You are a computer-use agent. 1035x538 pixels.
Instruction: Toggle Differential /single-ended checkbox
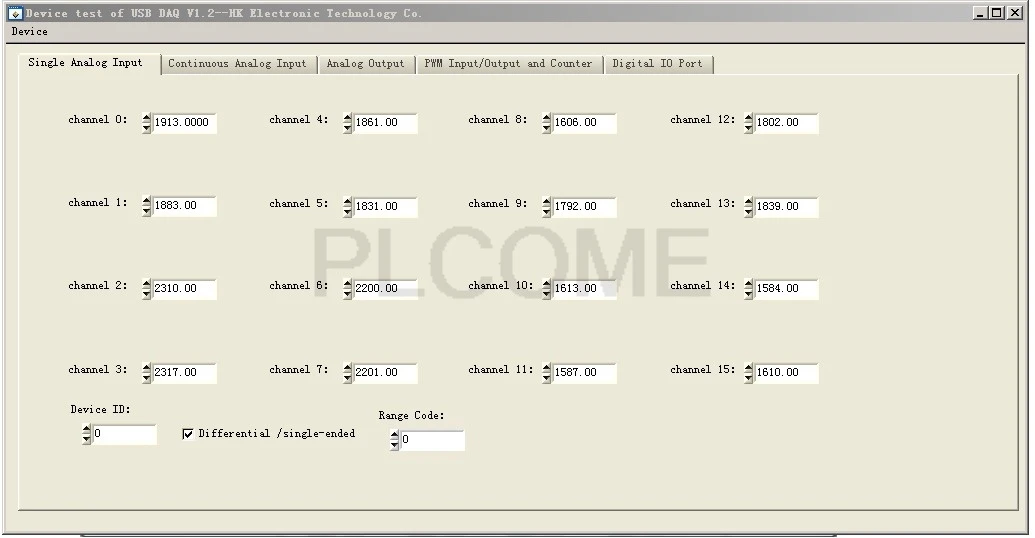tap(188, 434)
